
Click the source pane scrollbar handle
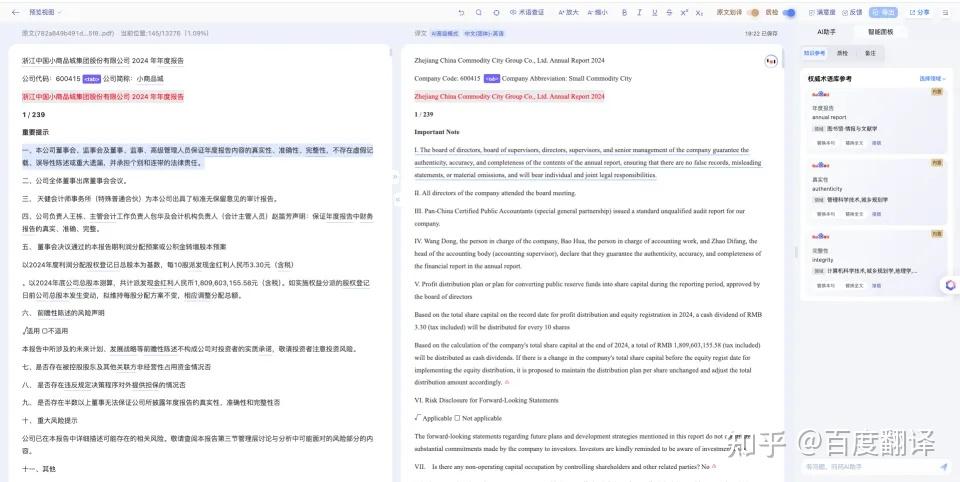[391, 52]
